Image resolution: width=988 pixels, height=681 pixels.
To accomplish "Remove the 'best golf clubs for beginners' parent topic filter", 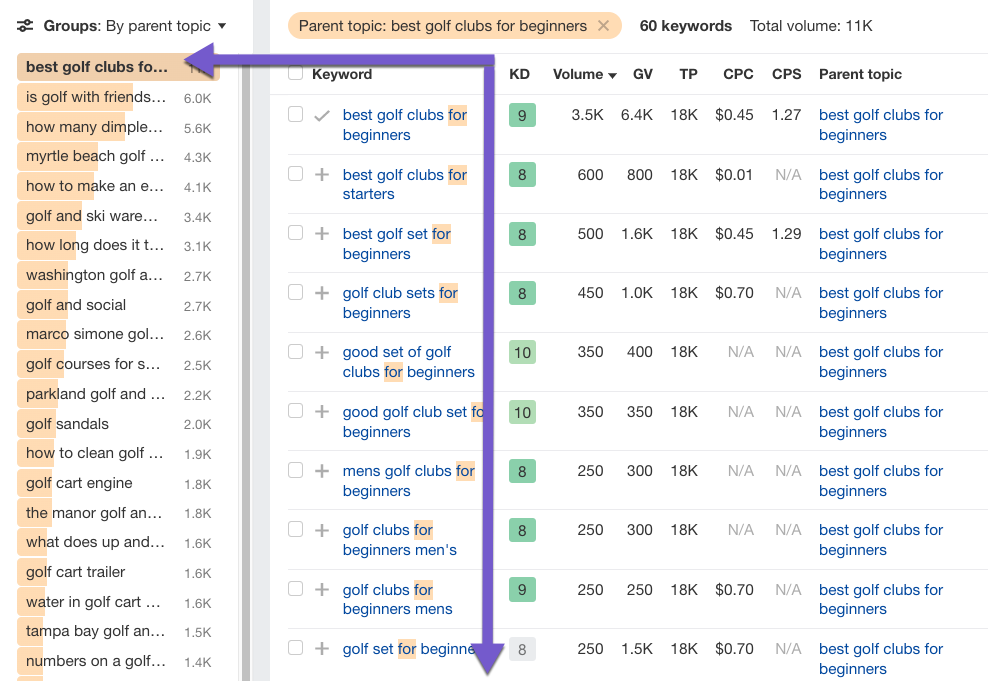I will 603,26.
